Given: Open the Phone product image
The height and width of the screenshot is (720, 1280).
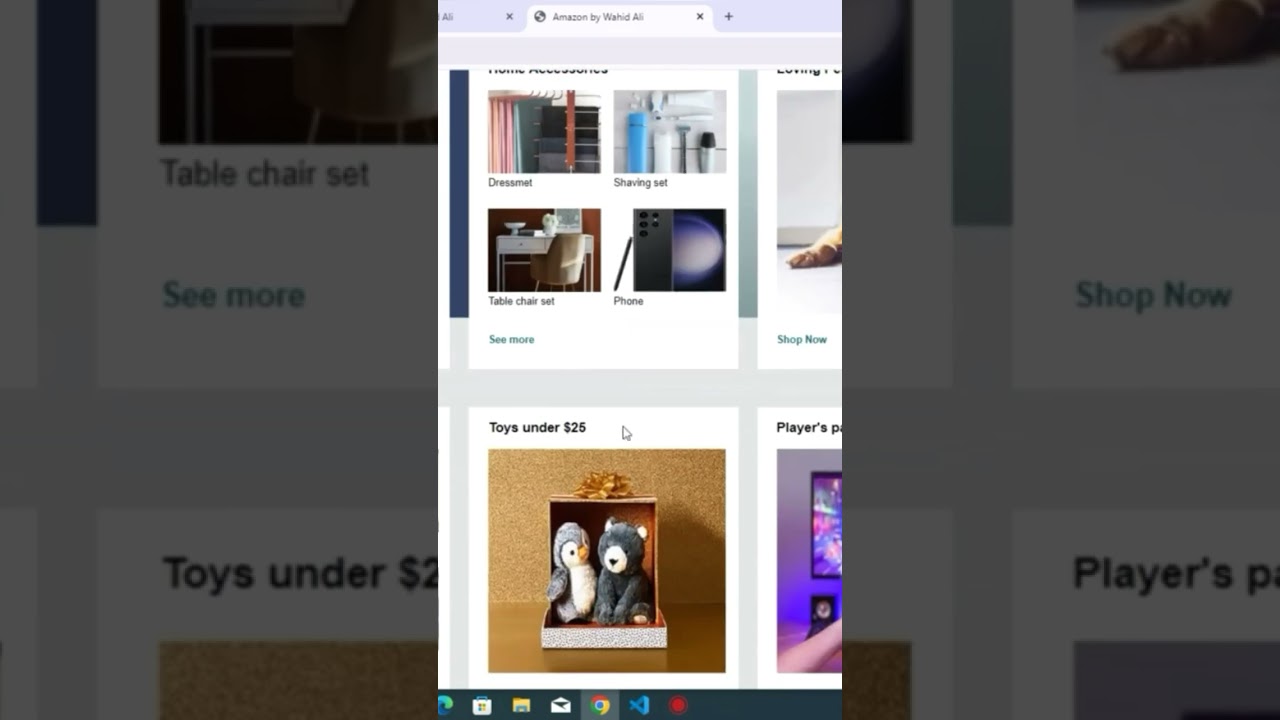Looking at the screenshot, I should 670,250.
